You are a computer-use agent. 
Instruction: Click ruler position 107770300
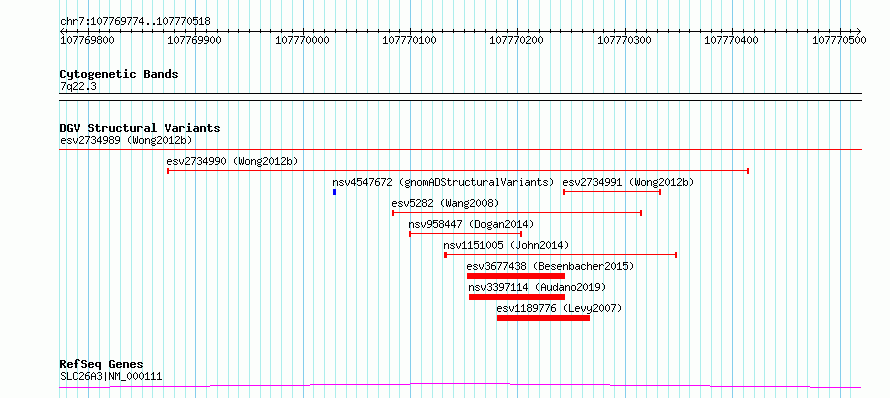[x=625, y=40]
